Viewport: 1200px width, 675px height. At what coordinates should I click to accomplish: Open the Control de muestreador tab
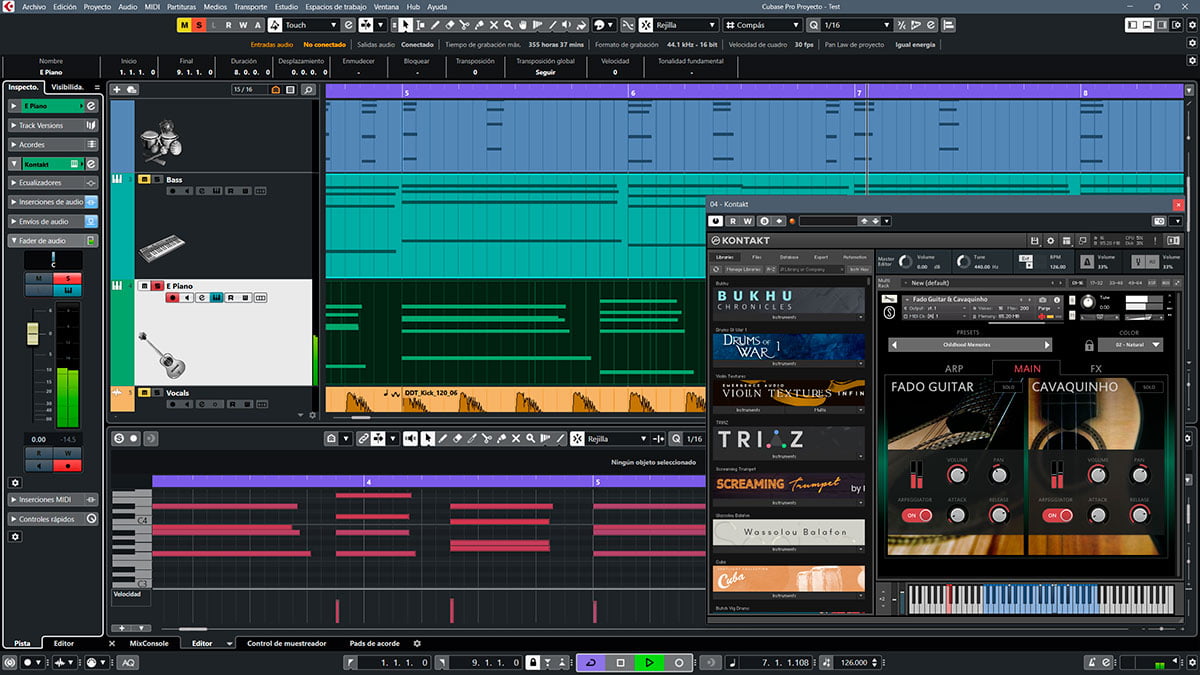point(286,643)
